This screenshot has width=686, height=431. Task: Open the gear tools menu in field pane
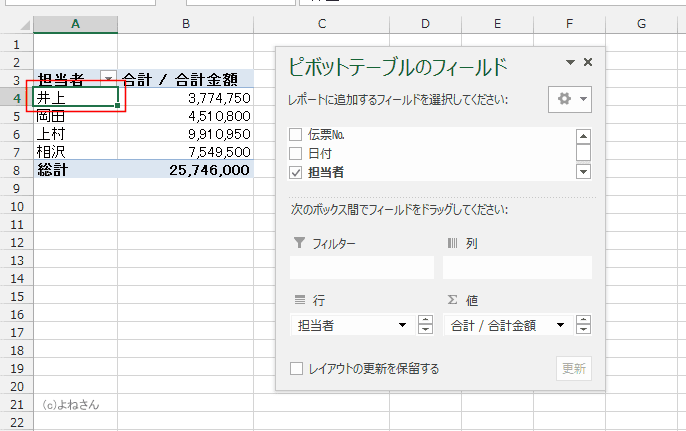570,99
